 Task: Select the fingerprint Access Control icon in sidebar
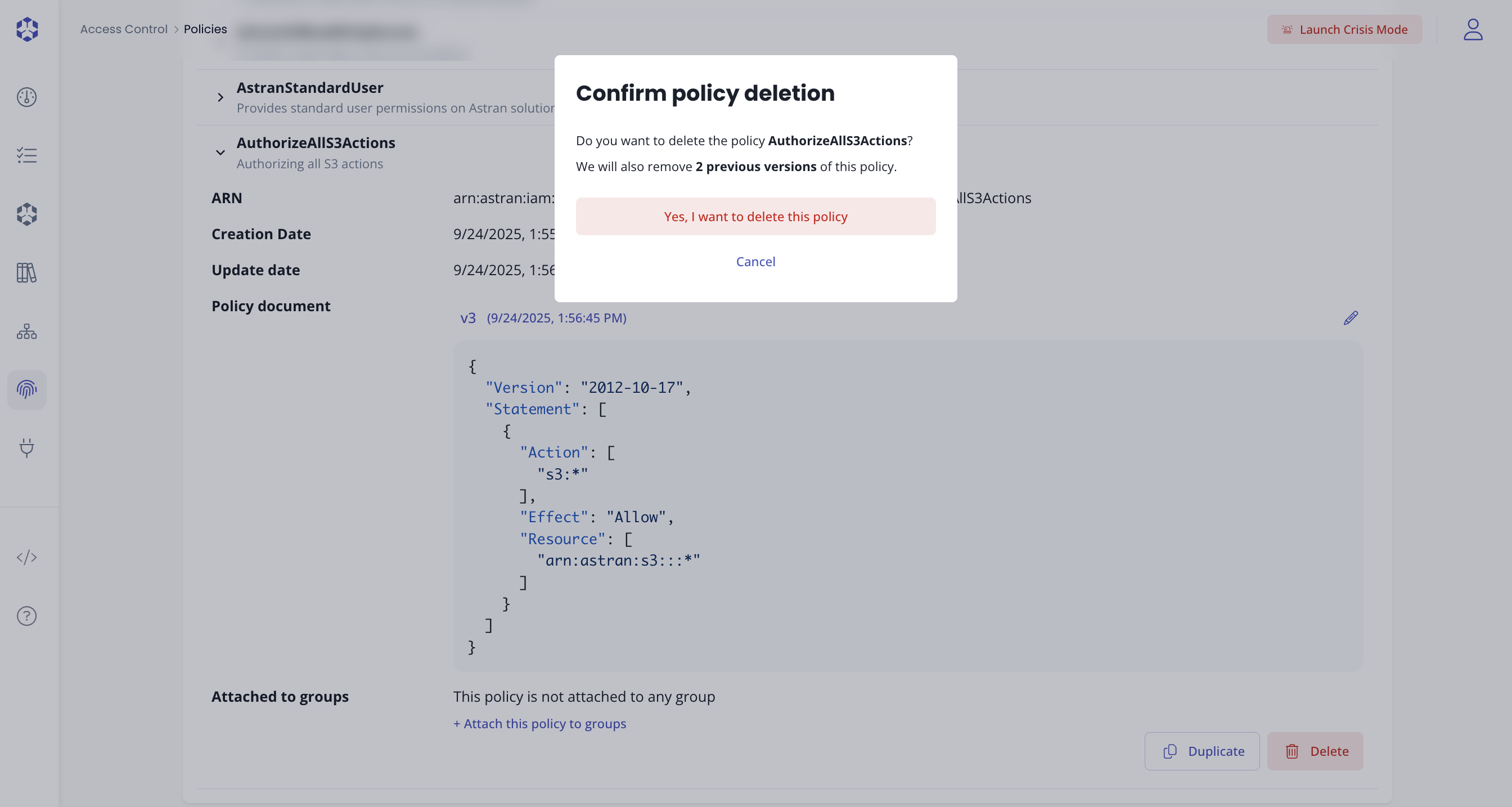(x=27, y=389)
